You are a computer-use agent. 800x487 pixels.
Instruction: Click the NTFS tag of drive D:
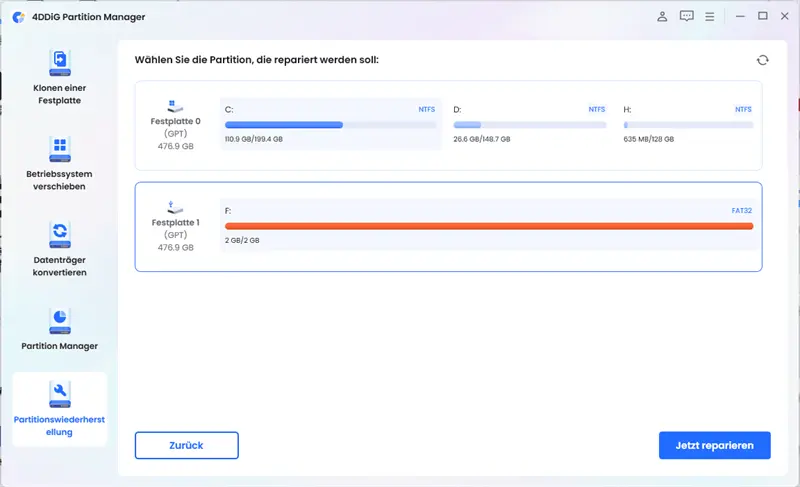[x=596, y=109]
